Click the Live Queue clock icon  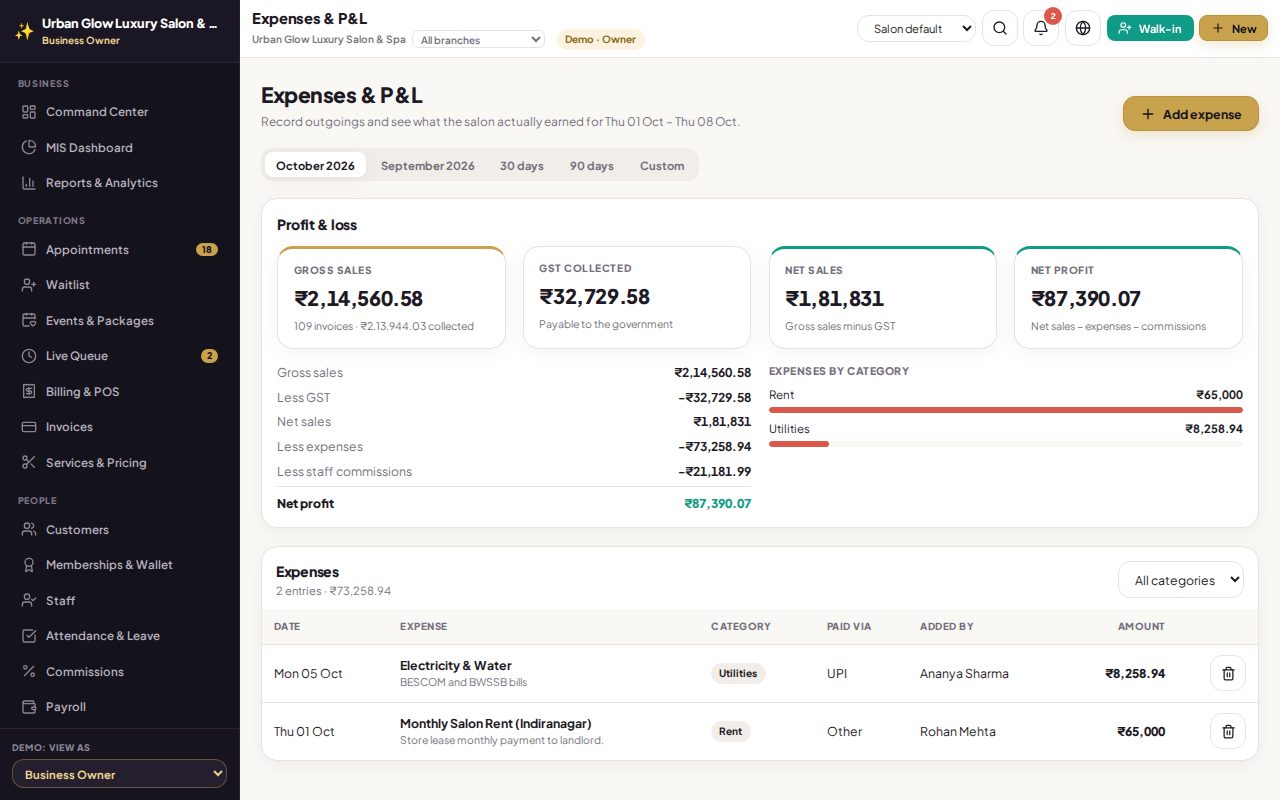(29, 356)
